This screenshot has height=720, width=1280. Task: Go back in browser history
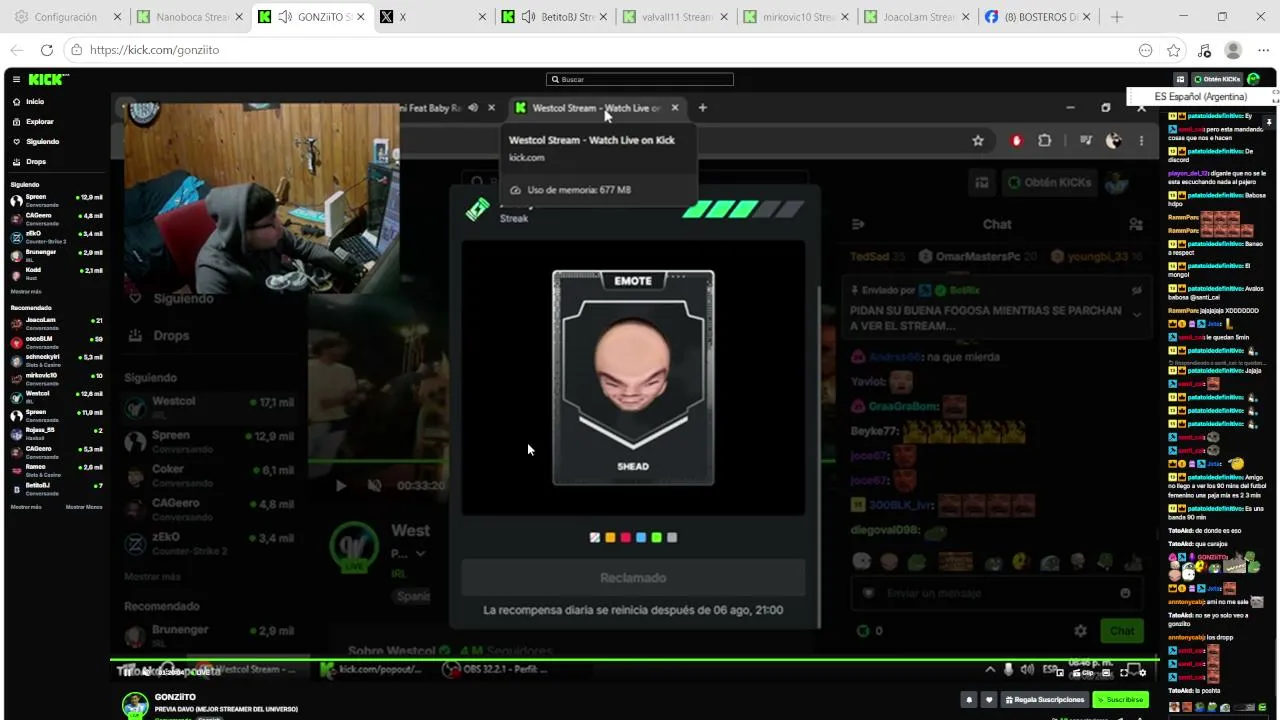pyautogui.click(x=17, y=50)
